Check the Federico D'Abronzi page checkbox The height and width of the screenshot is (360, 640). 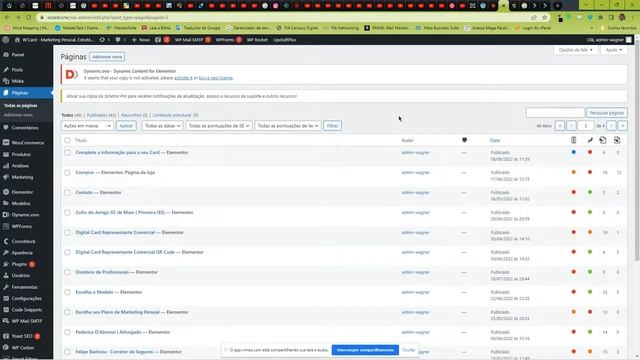click(x=67, y=332)
